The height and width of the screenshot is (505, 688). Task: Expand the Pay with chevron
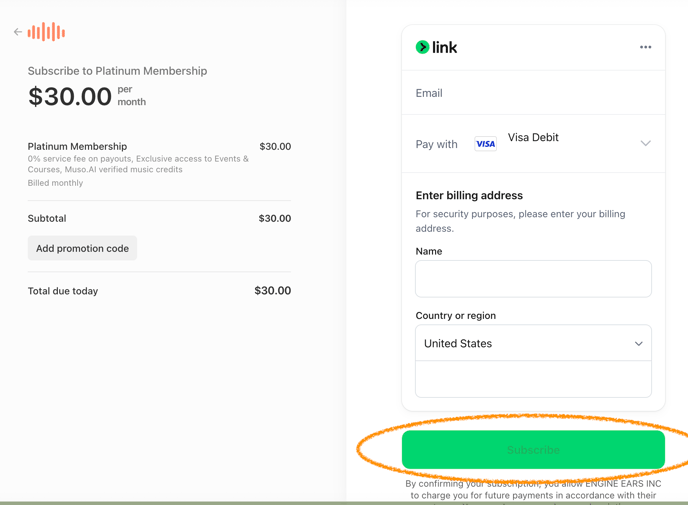pyautogui.click(x=645, y=144)
